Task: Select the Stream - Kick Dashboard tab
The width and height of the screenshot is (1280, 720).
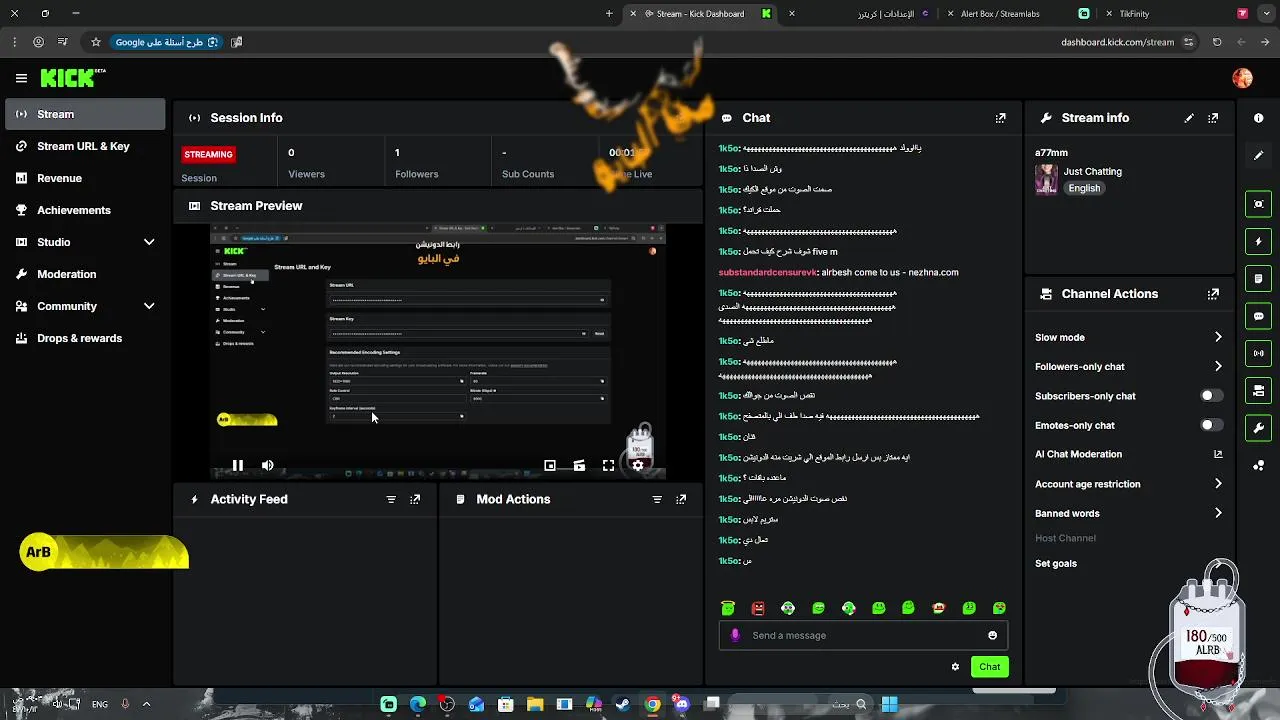Action: click(701, 14)
